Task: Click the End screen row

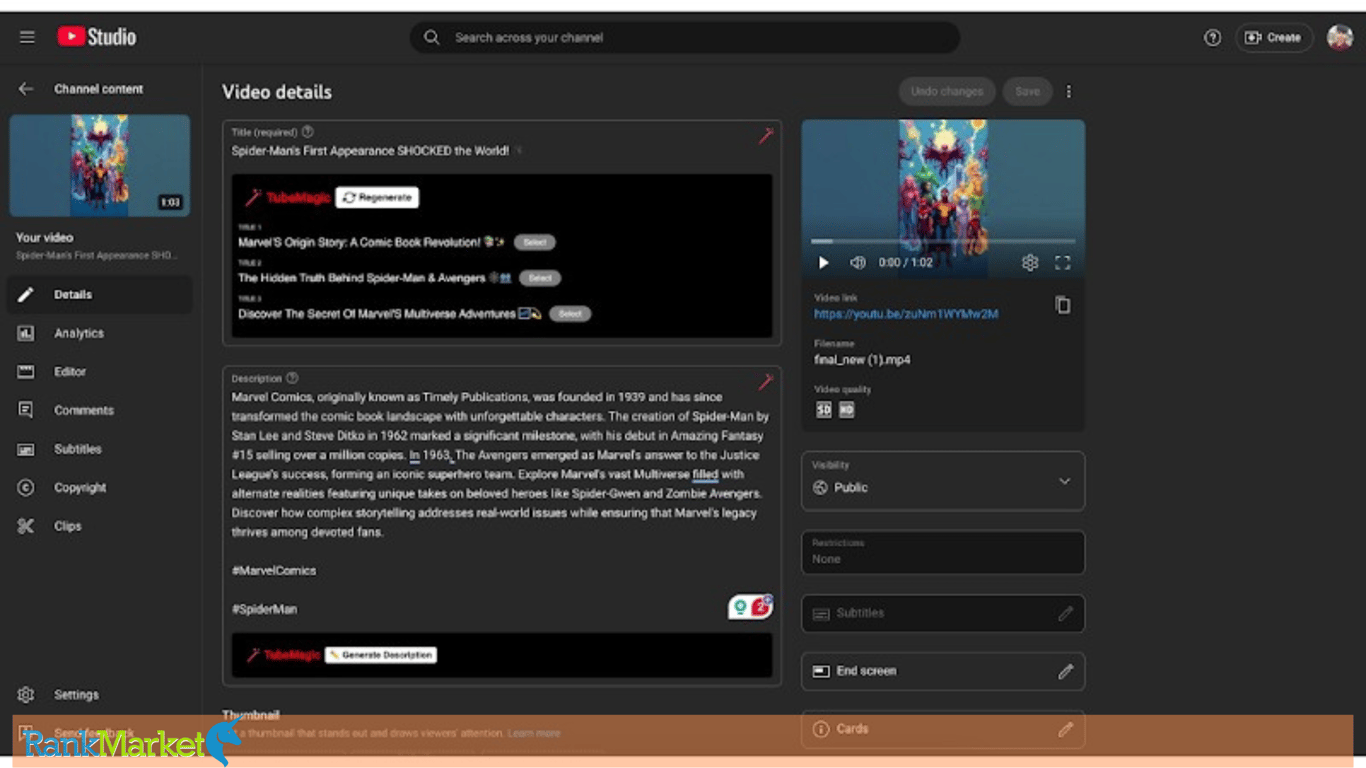Action: point(943,672)
